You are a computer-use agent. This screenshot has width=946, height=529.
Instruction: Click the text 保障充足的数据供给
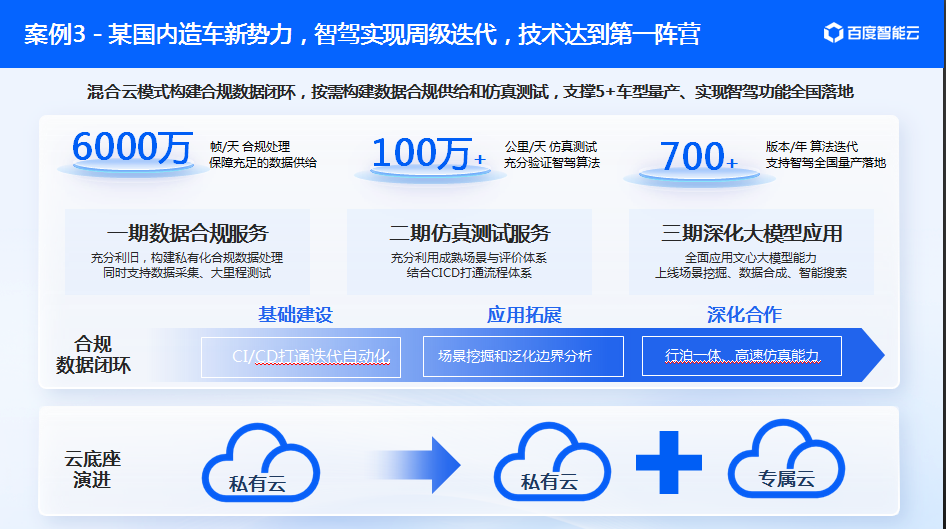[x=262, y=163]
